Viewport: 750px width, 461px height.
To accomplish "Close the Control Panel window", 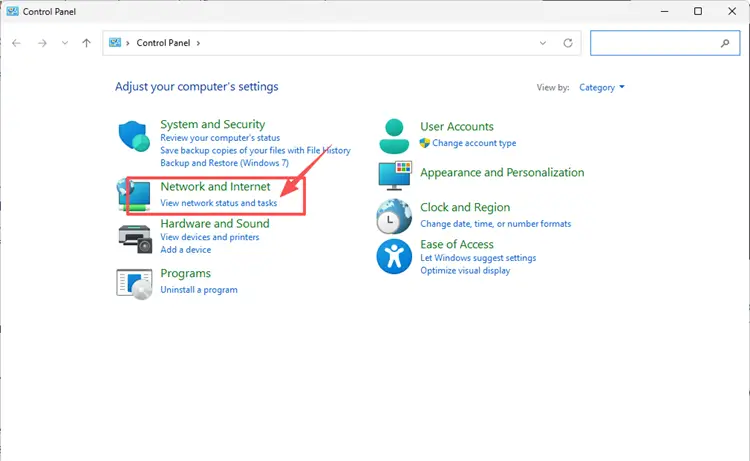I will coord(732,11).
